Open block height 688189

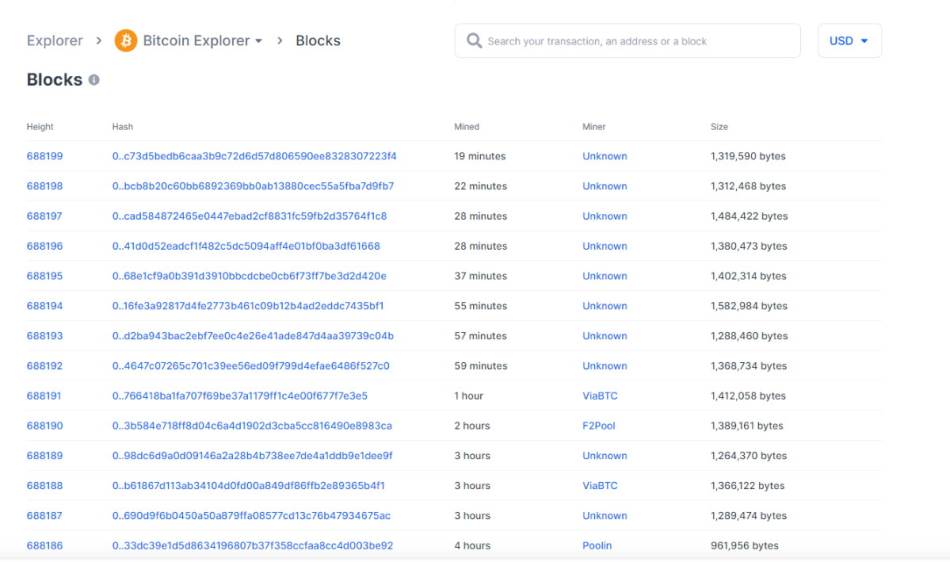45,456
